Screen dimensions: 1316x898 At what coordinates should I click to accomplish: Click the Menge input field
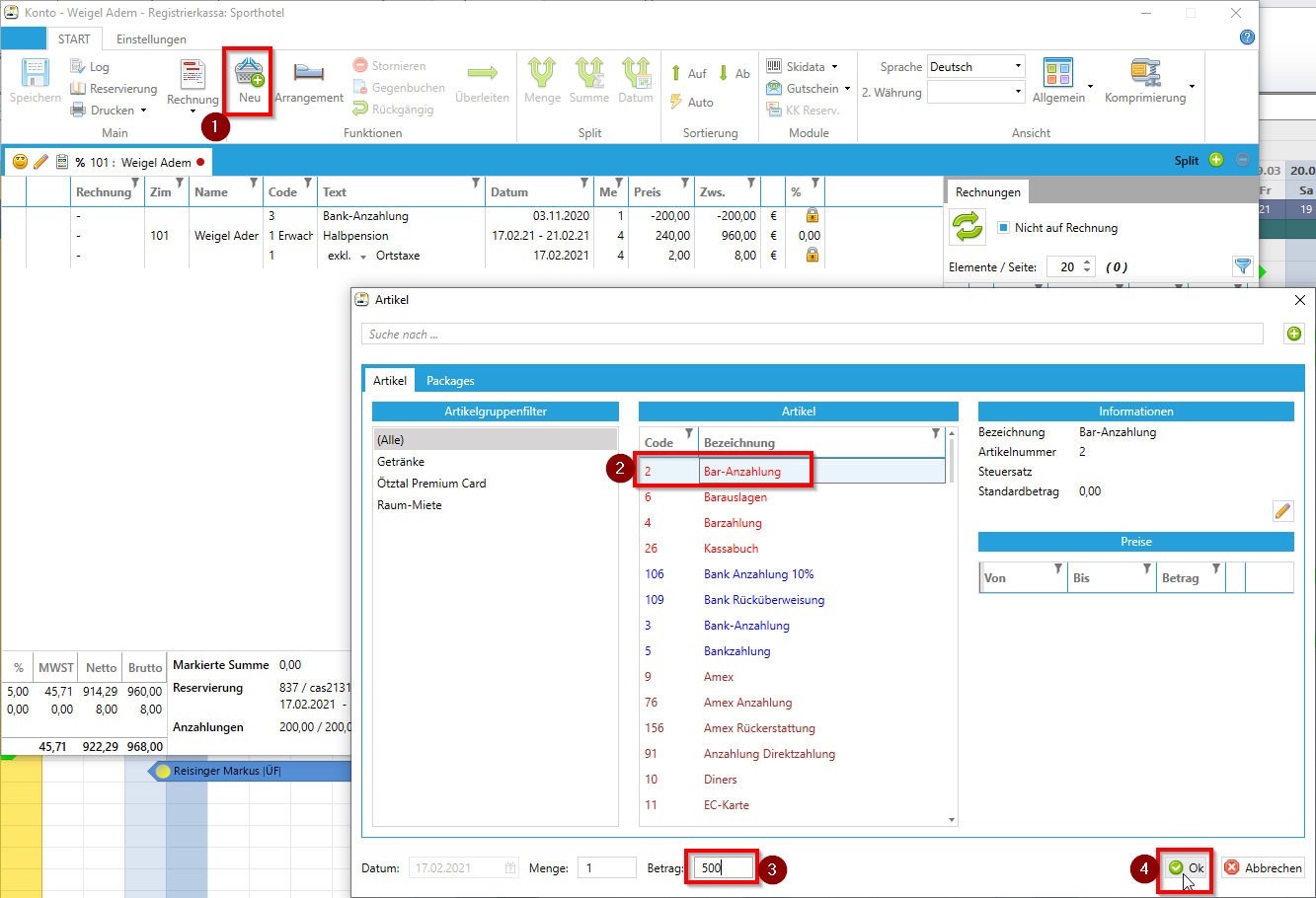pyautogui.click(x=606, y=868)
